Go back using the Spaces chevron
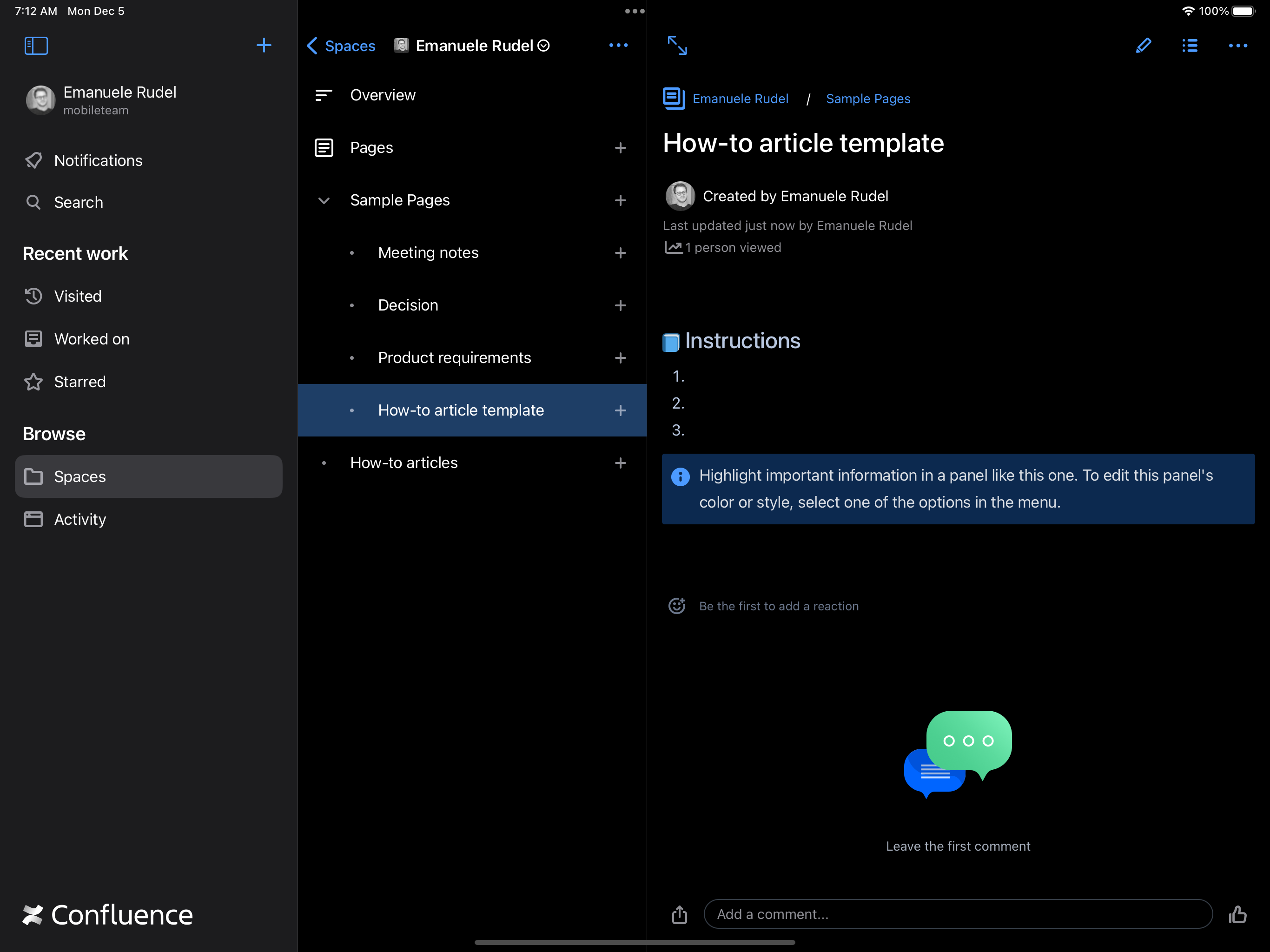1270x952 pixels. coord(312,46)
